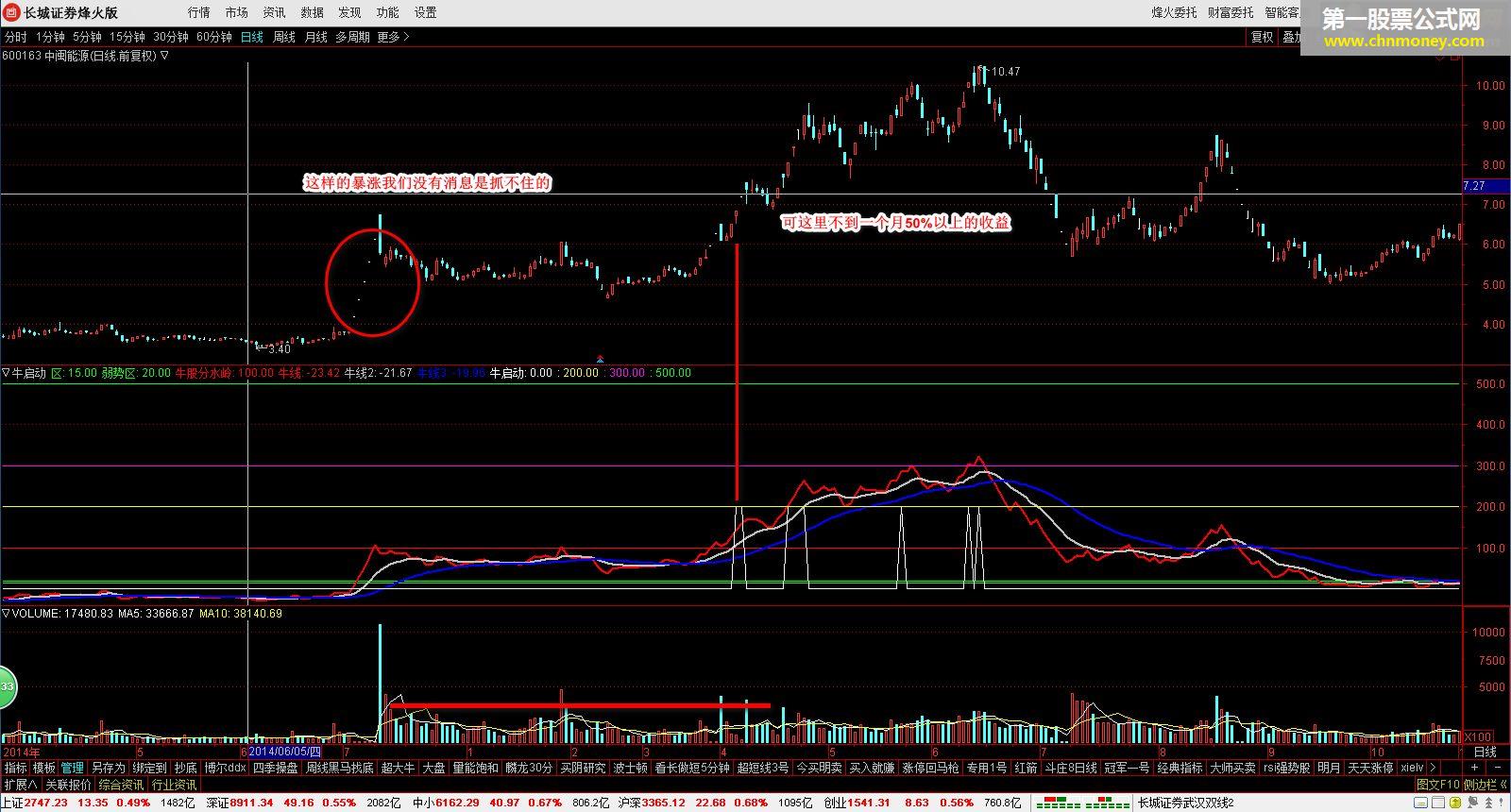The width and height of the screenshot is (1511, 812).
Task: Click the green 33 circle badge
Action: pos(6,687)
